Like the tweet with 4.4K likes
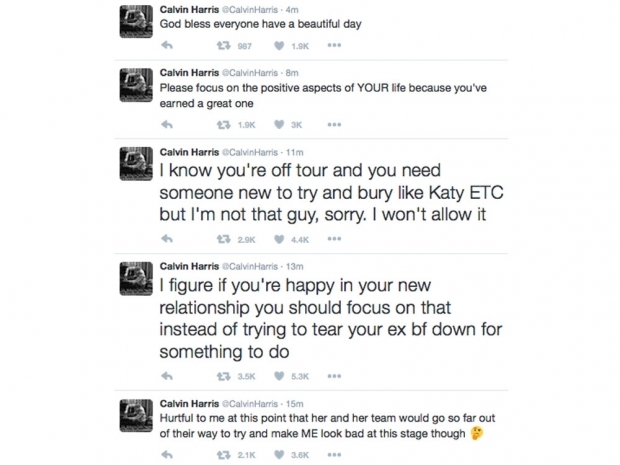The image size is (620, 465). pyautogui.click(x=279, y=239)
